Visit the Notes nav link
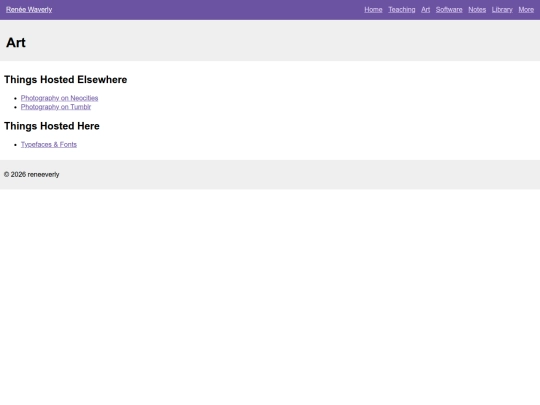 pos(477,10)
